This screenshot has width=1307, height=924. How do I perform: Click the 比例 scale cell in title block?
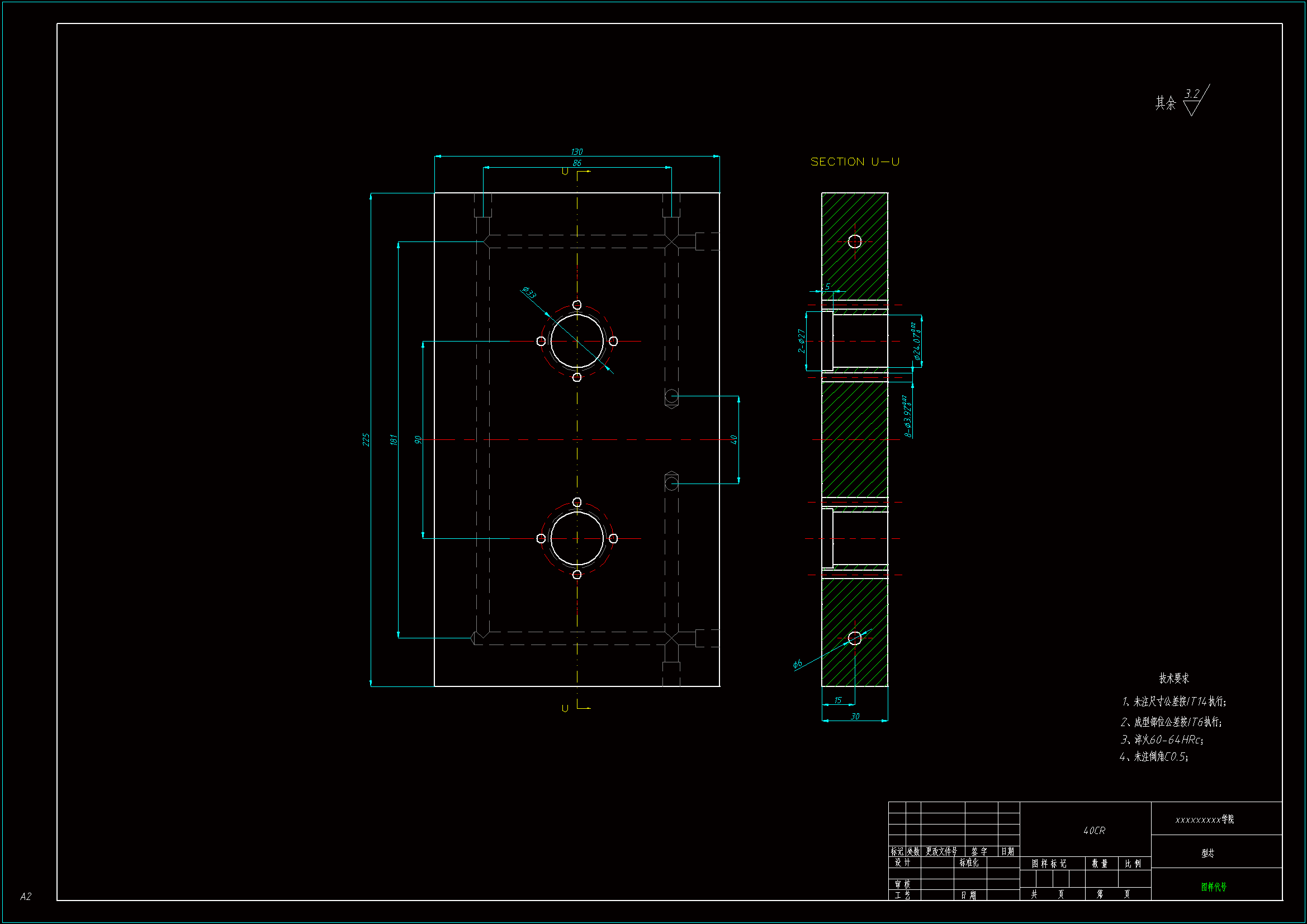click(1133, 864)
